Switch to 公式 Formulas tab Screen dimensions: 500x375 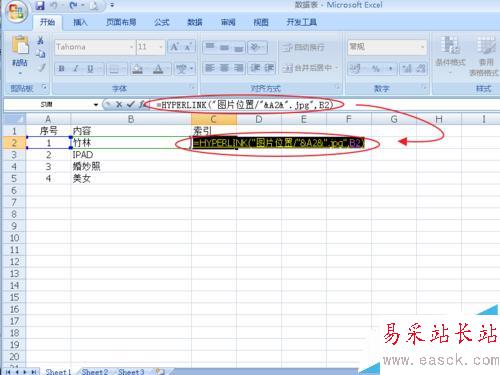[162, 22]
